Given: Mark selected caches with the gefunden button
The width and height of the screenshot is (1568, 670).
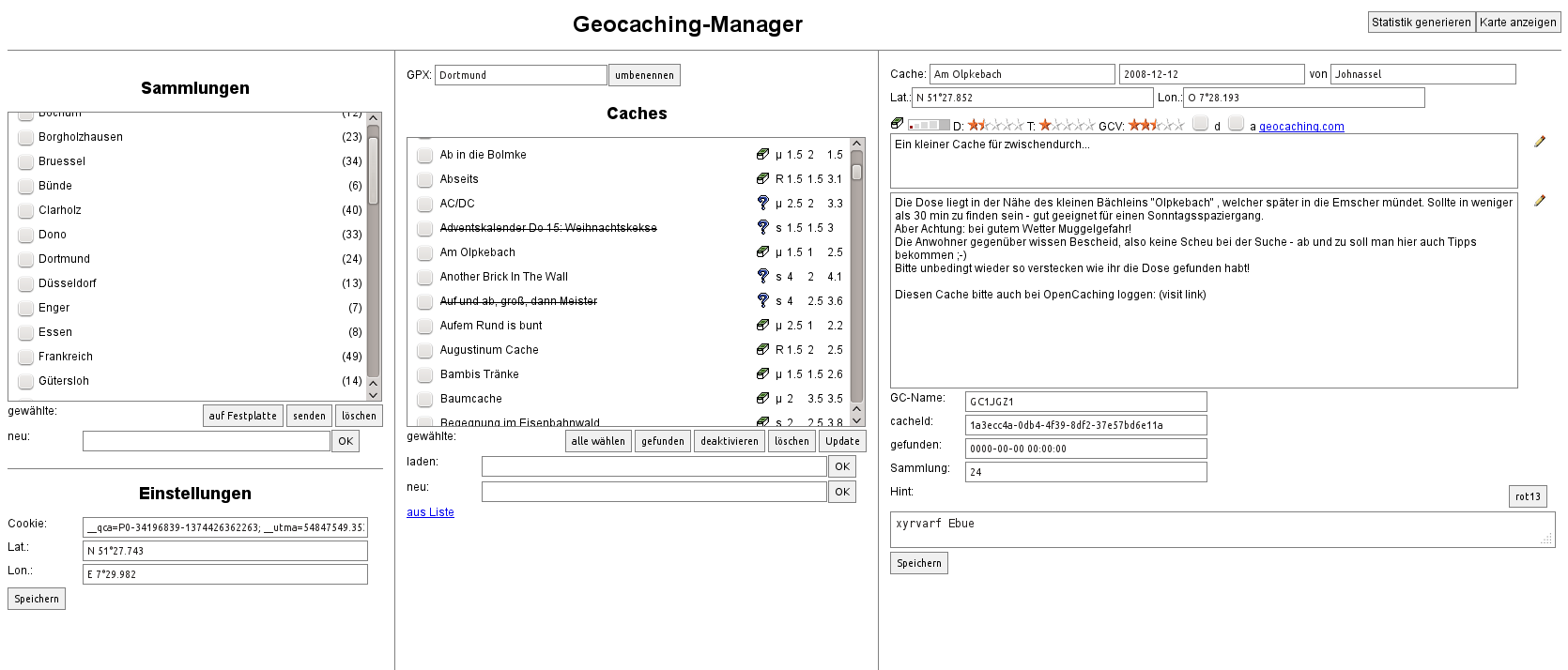Looking at the screenshot, I should tap(663, 441).
